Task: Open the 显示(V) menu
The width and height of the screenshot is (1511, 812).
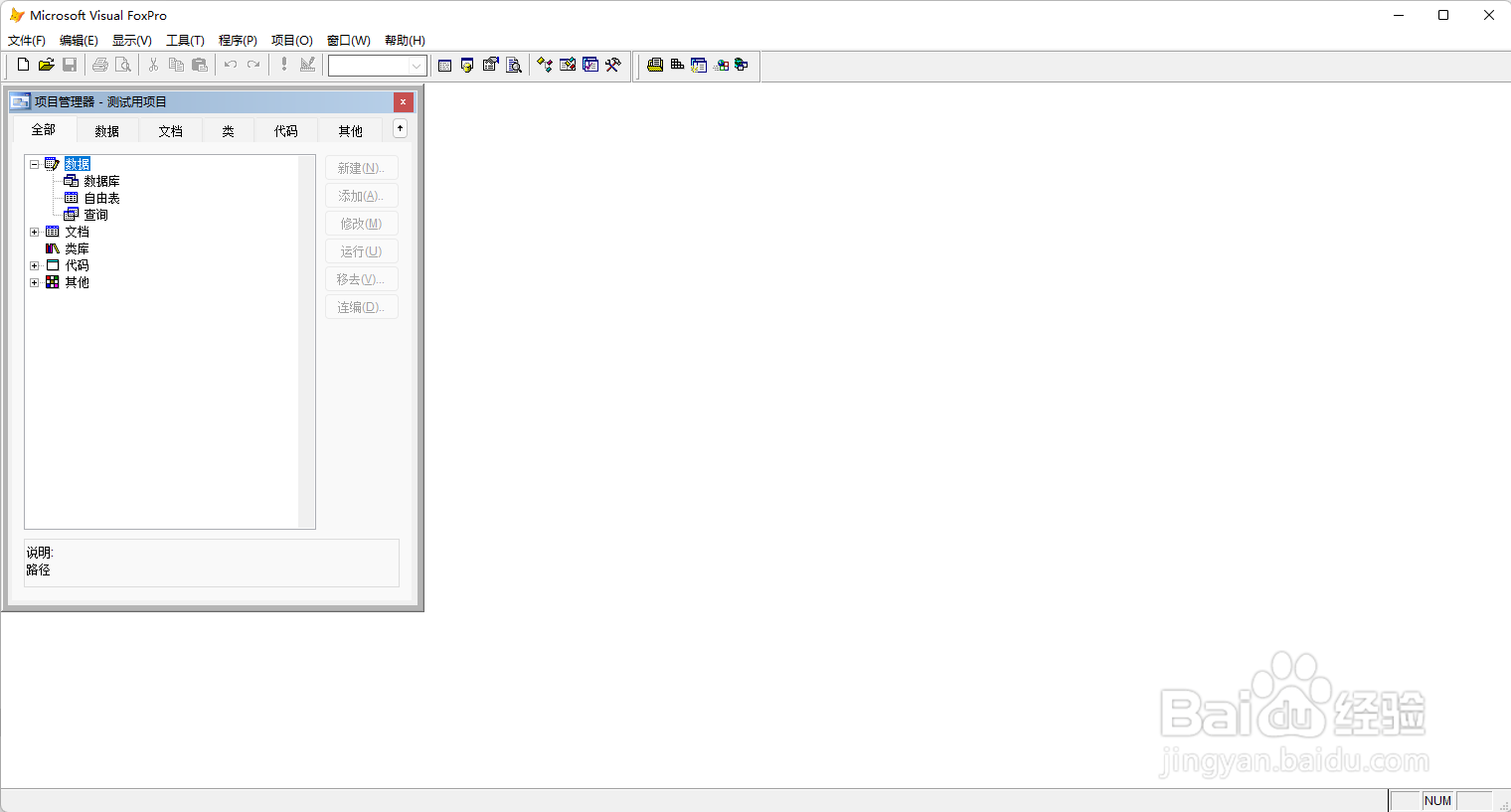Action: pos(132,41)
